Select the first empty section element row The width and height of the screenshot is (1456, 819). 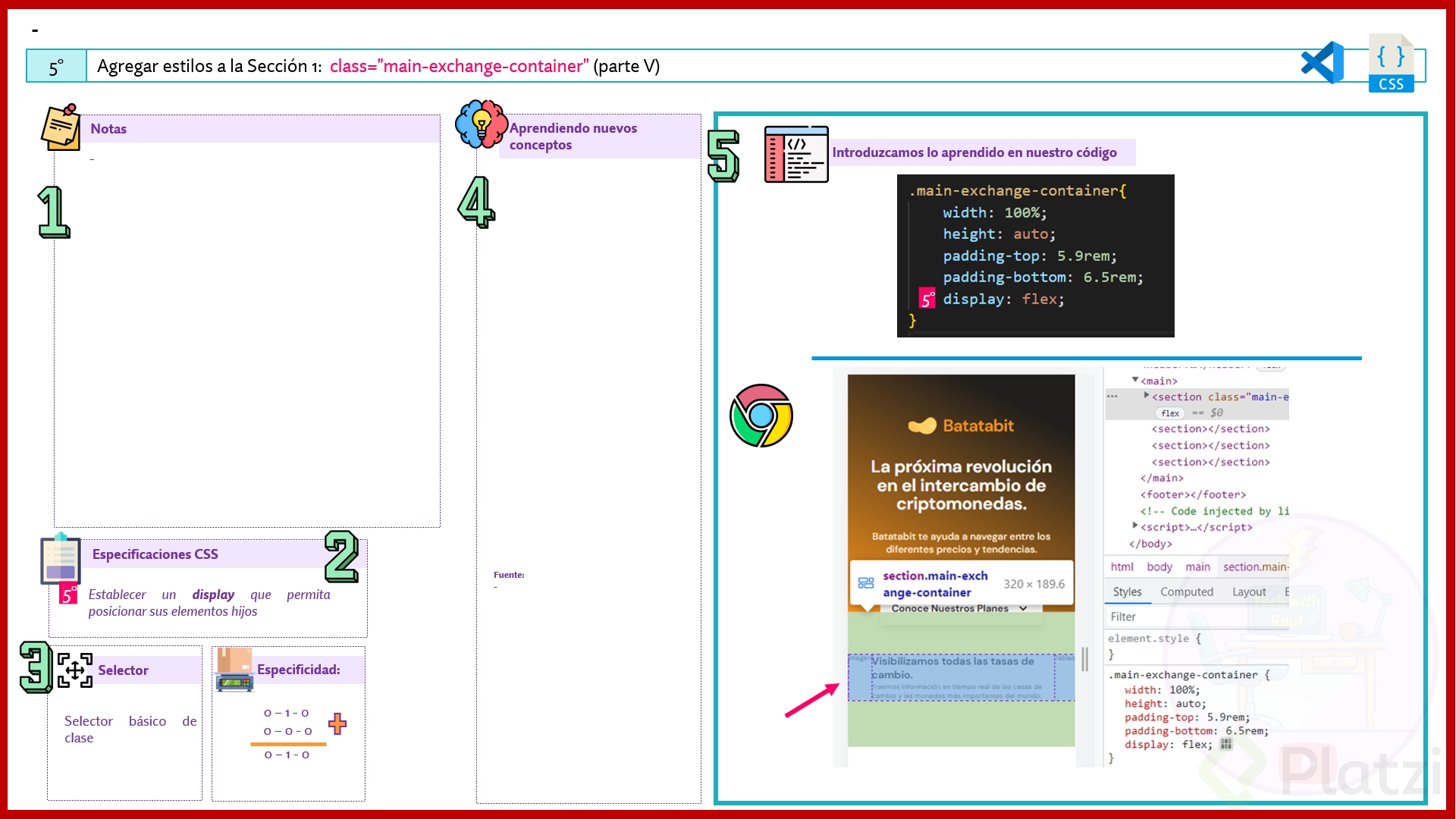click(1210, 428)
